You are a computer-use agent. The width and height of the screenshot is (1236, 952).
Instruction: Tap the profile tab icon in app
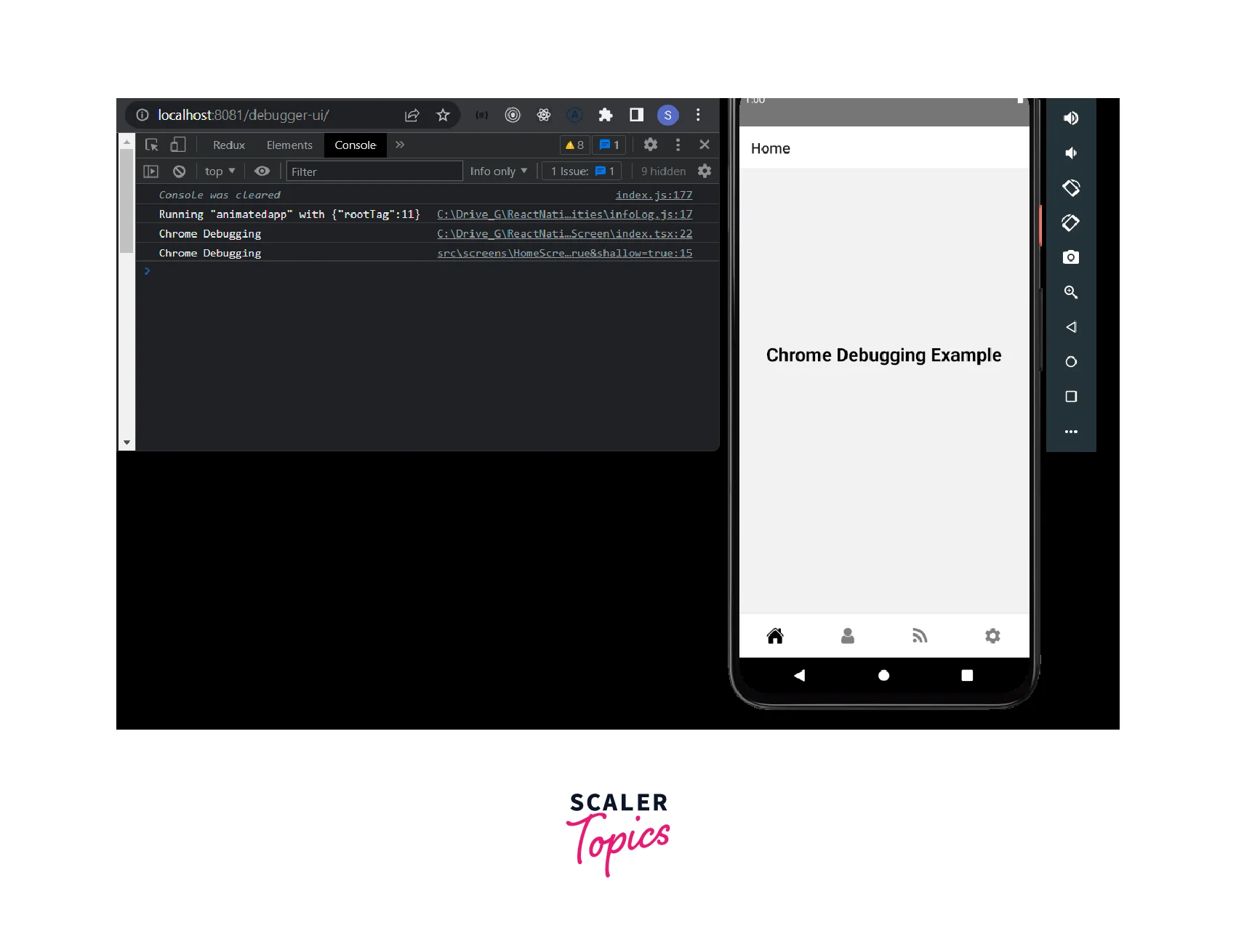pyautogui.click(x=848, y=636)
